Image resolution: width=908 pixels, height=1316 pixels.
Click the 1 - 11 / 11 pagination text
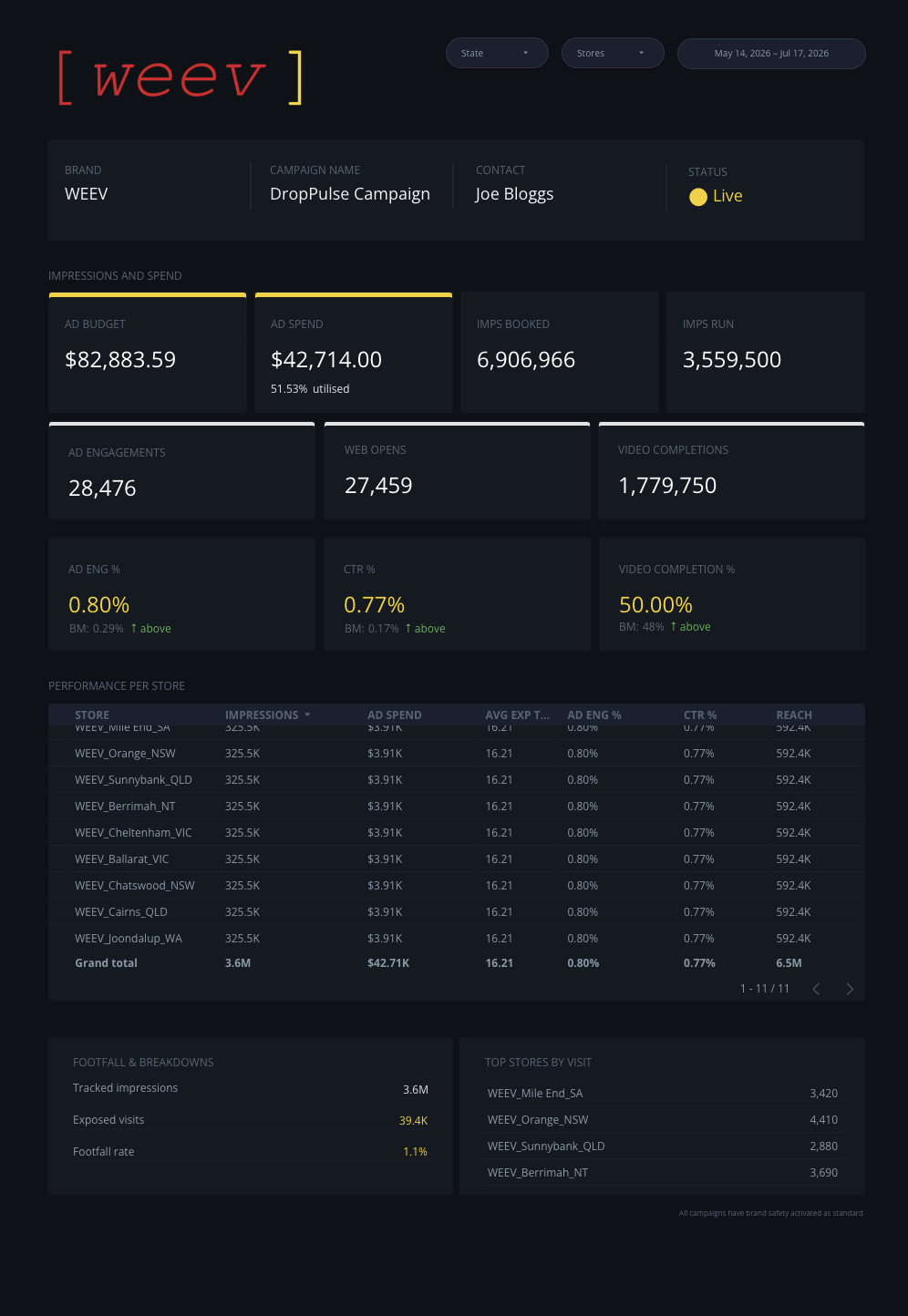(x=765, y=989)
